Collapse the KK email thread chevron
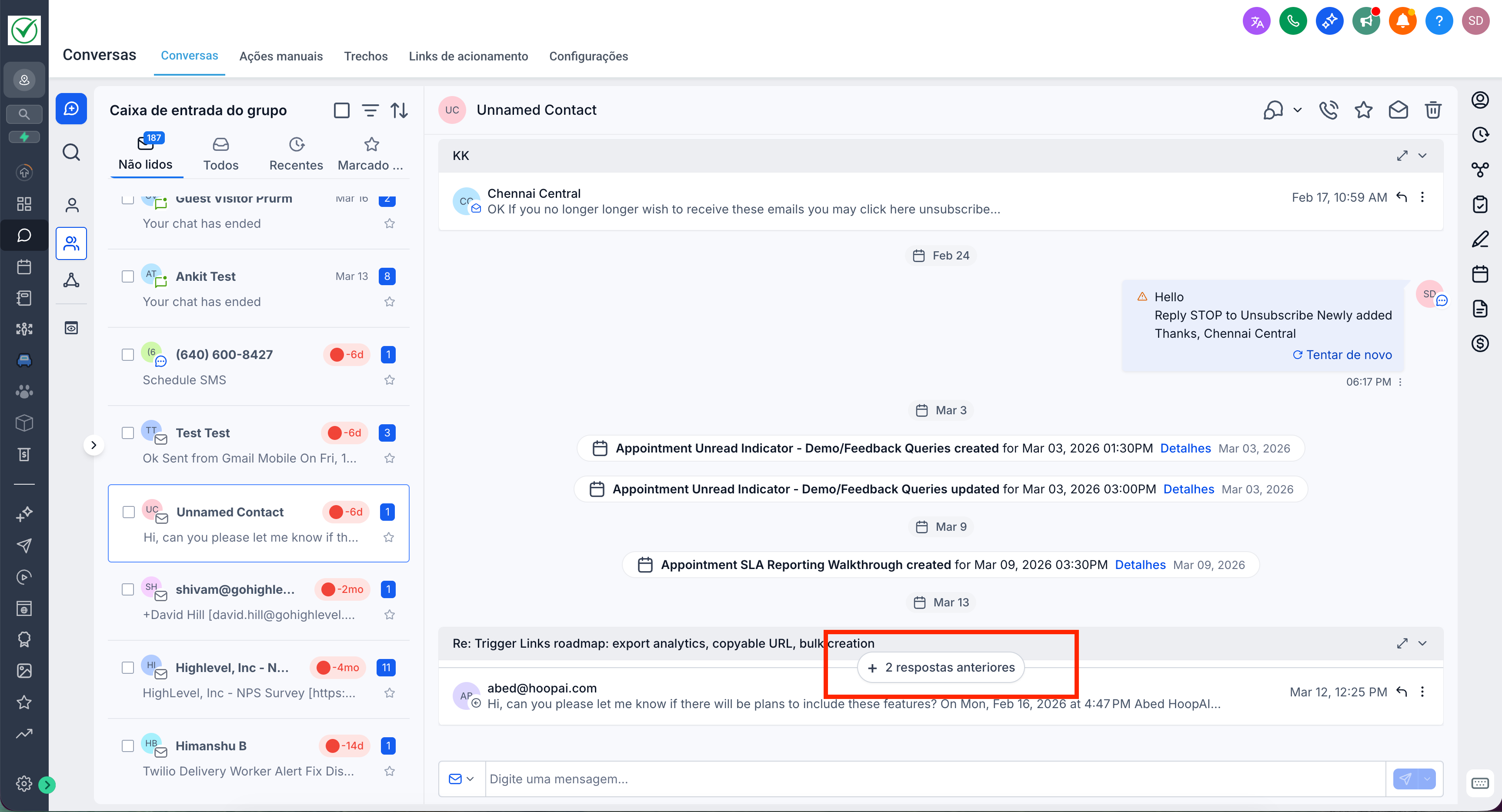Screen dimensions: 1502x812 [1423, 156]
